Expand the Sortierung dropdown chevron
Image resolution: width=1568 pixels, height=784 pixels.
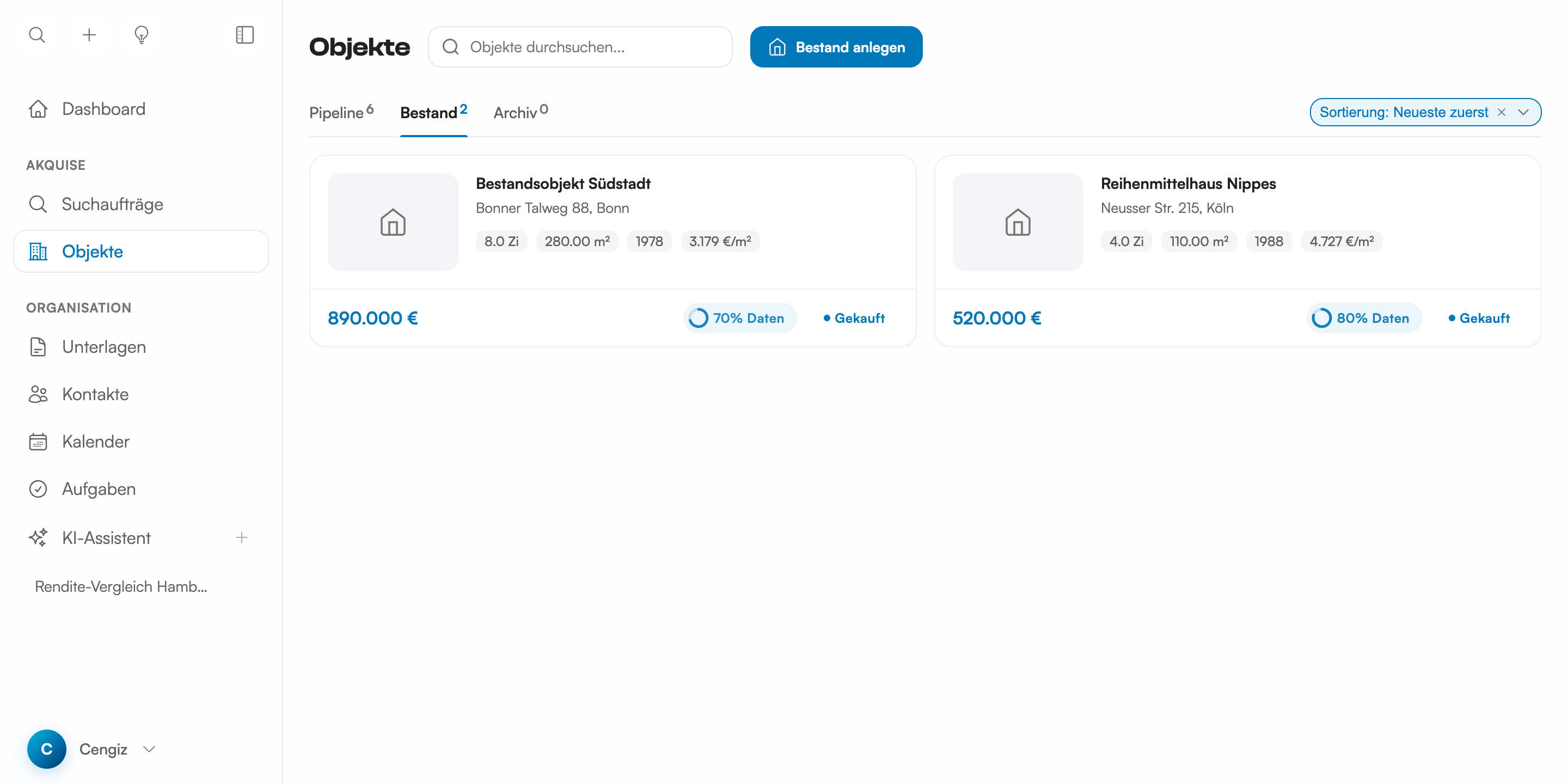pyautogui.click(x=1523, y=112)
